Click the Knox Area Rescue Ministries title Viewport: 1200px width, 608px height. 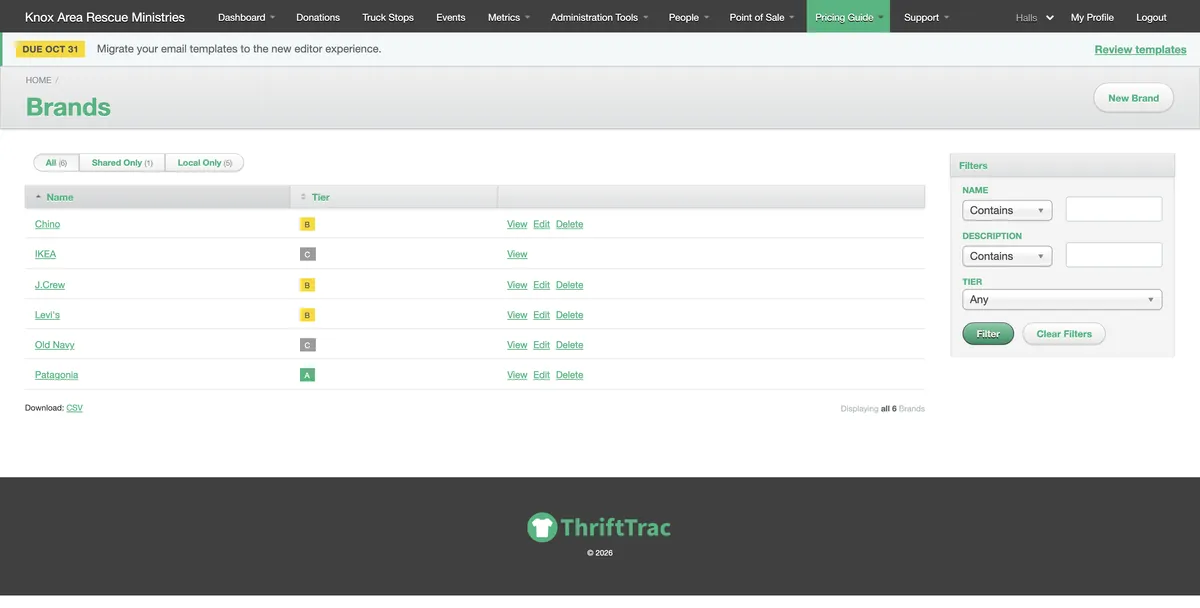click(x=105, y=17)
